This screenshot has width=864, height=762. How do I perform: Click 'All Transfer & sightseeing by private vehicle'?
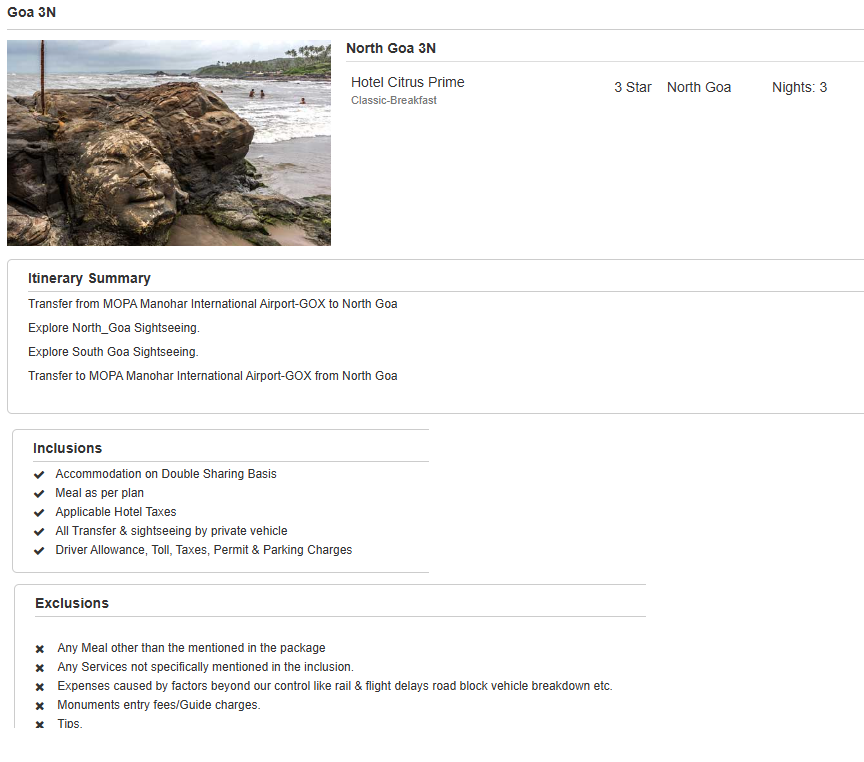[171, 531]
